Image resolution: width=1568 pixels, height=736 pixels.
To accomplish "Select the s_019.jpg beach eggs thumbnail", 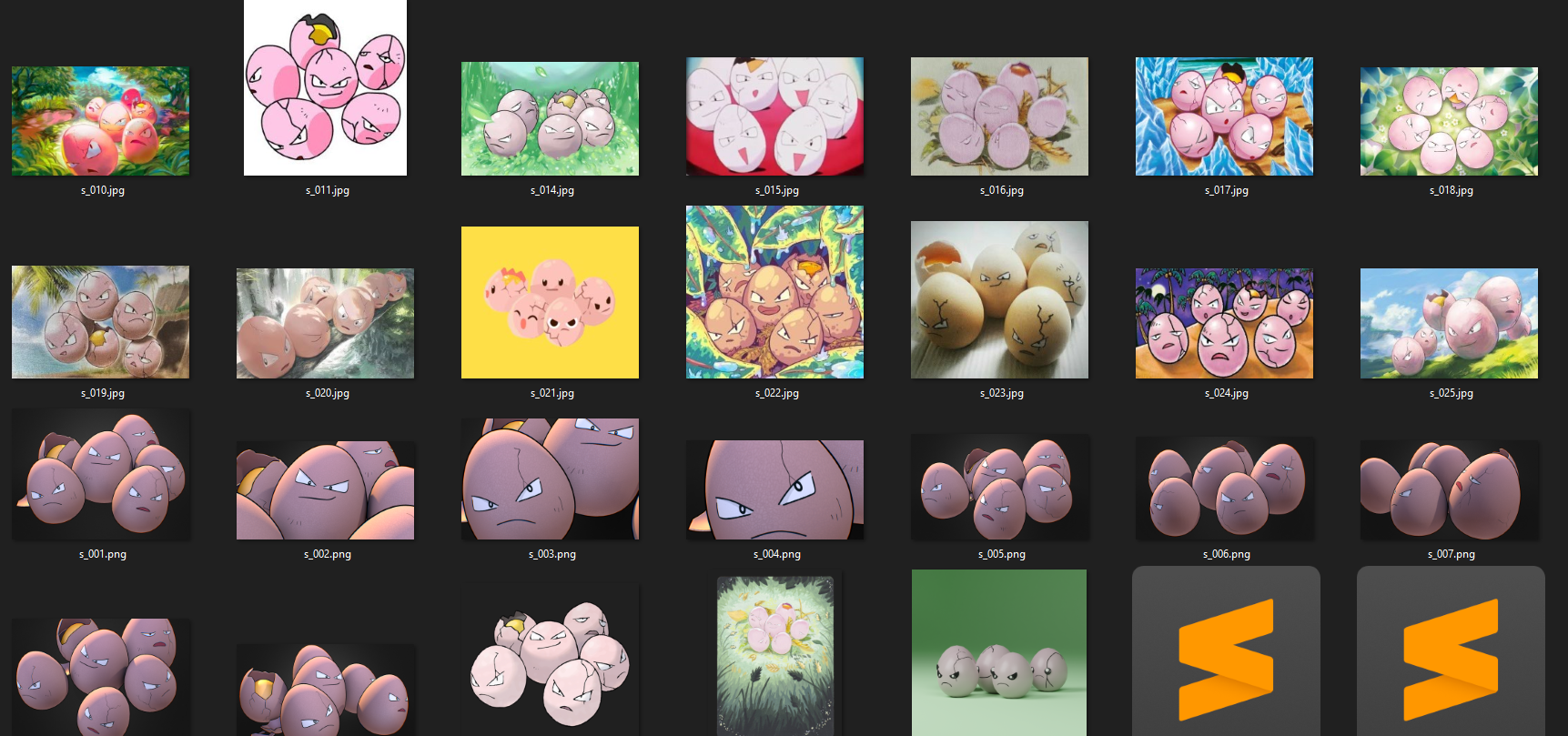I will (x=100, y=322).
